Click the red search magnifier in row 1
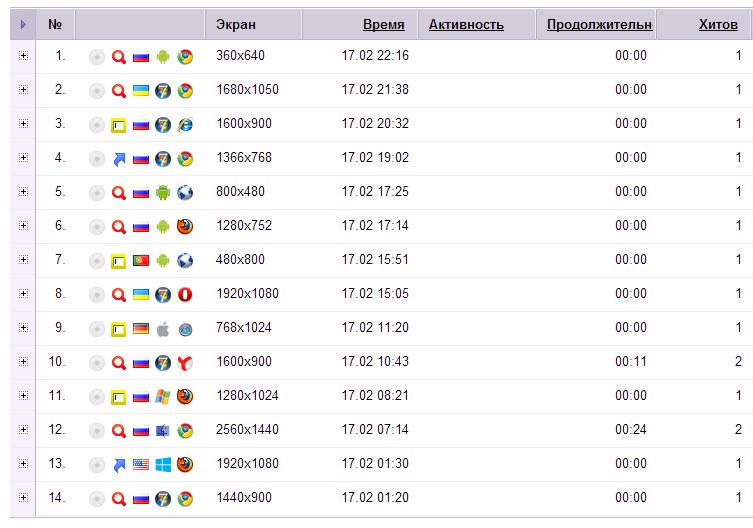 click(x=119, y=57)
